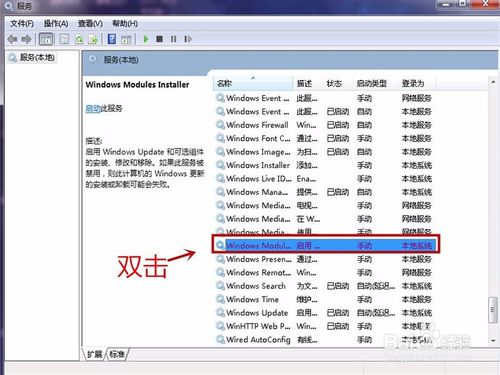This screenshot has width=500, height=375.
Task: Select the WinHTTP Web P... service row
Action: point(325,326)
